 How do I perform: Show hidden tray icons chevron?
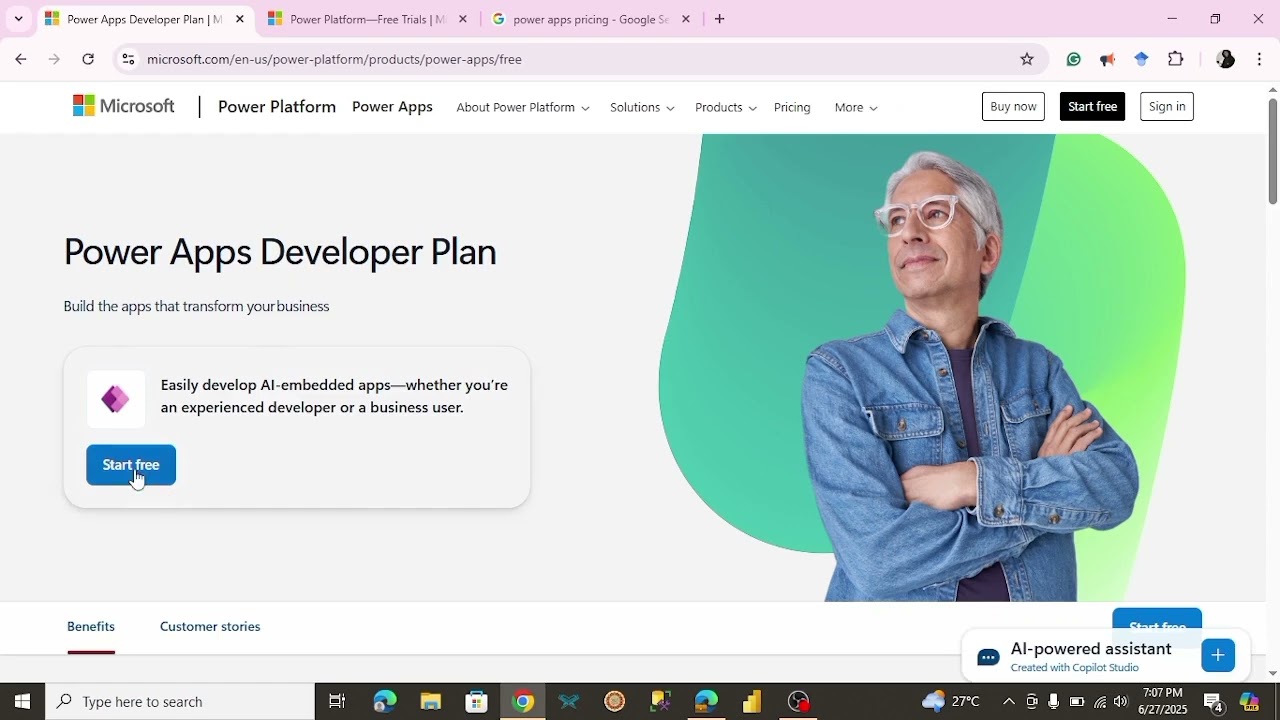coord(1009,701)
